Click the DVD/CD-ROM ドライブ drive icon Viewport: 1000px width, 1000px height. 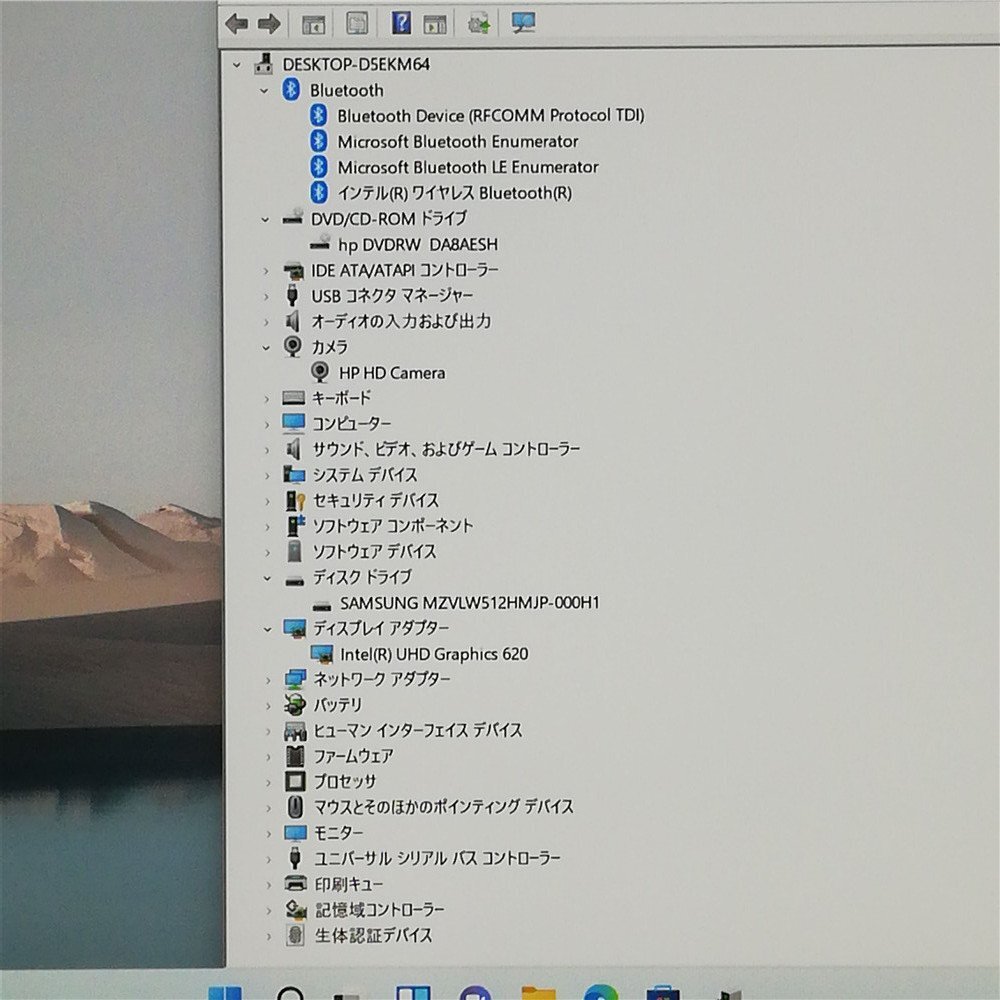coord(293,219)
